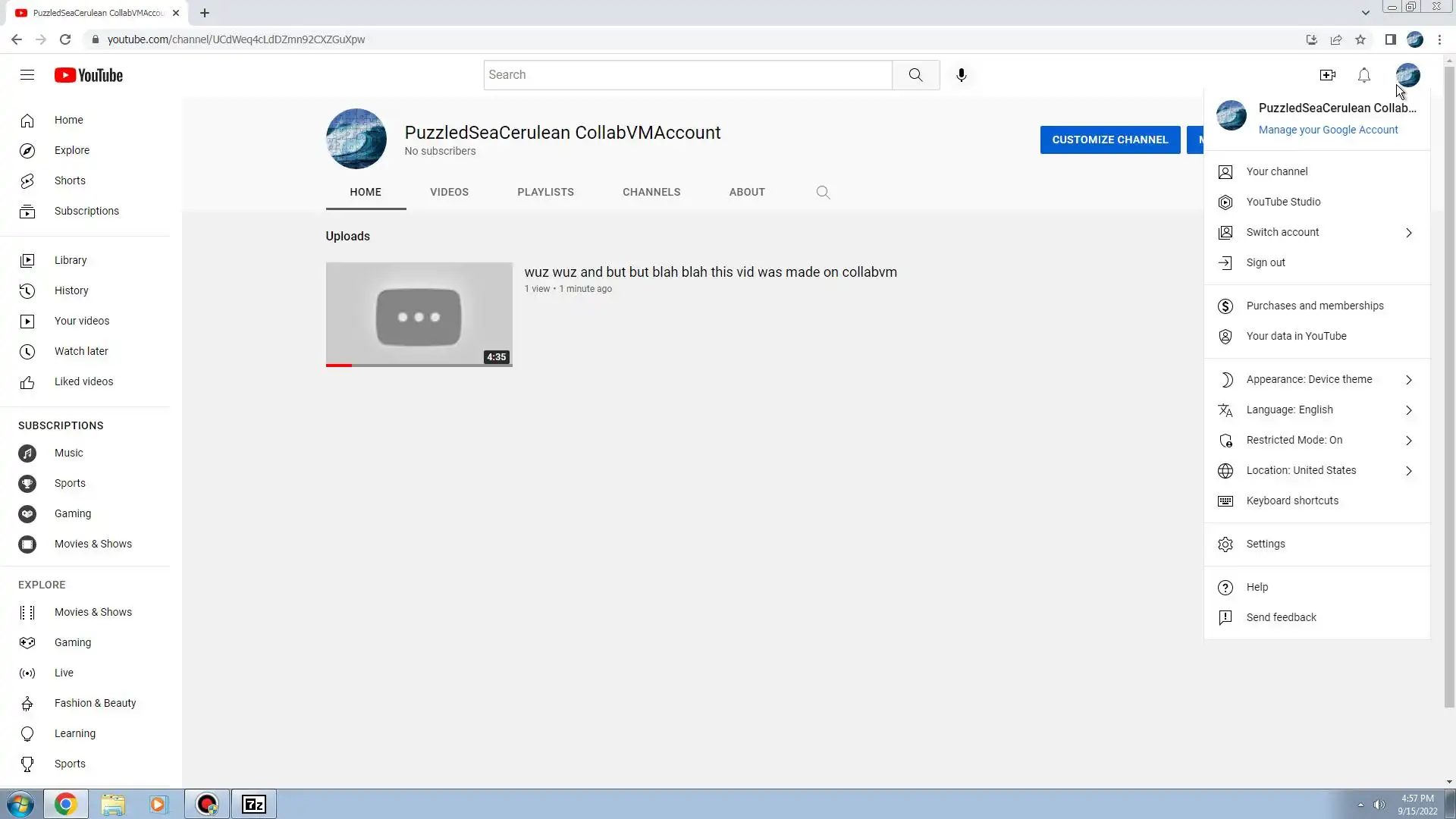Viewport: 1456px width, 819px height.
Task: Open the notifications bell
Action: click(1363, 75)
